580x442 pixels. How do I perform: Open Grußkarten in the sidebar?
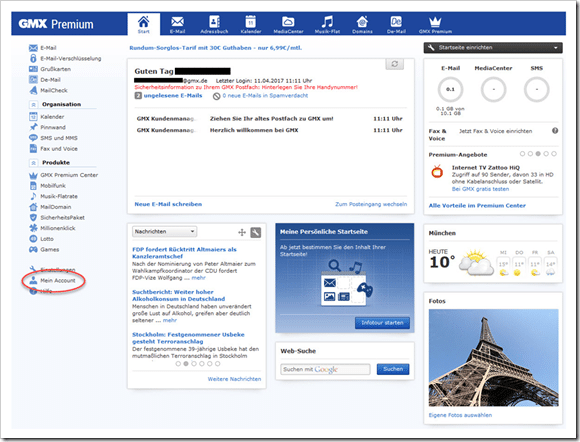[x=50, y=69]
